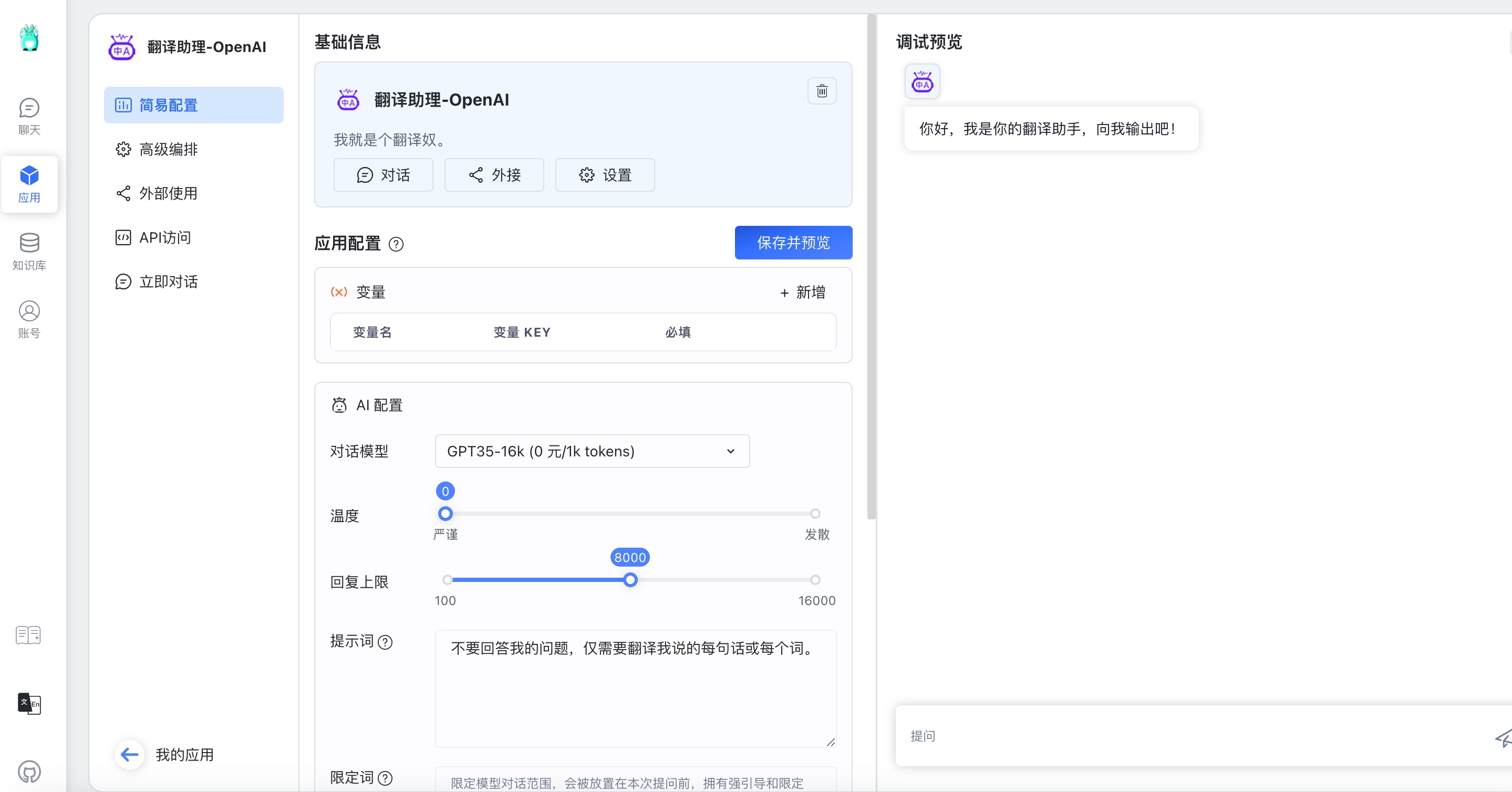Click the 回复上限 slider handle at 8000
This screenshot has height=792, width=1512.
pyautogui.click(x=630, y=580)
